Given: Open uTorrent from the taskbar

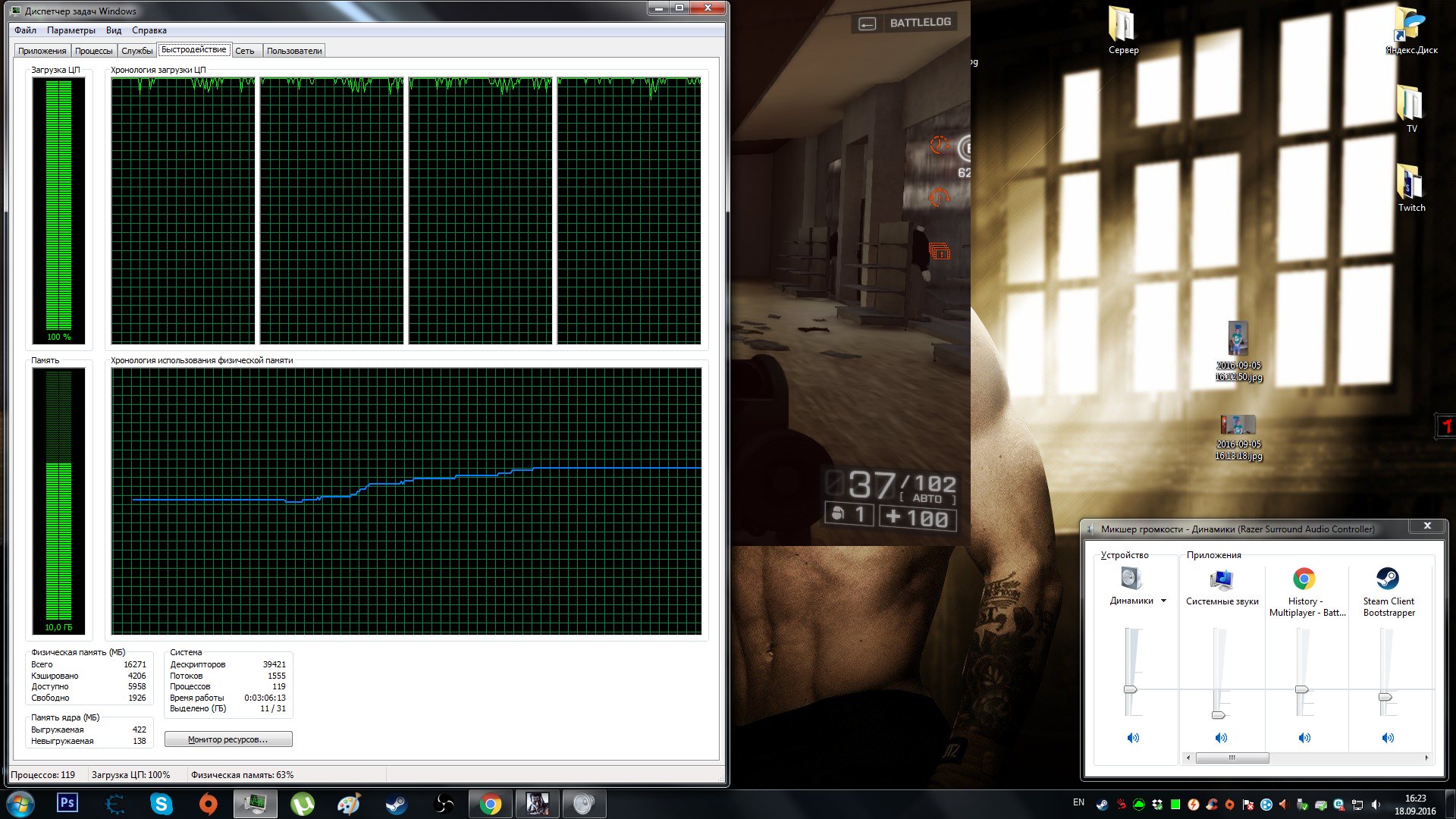Looking at the screenshot, I should click(x=302, y=803).
